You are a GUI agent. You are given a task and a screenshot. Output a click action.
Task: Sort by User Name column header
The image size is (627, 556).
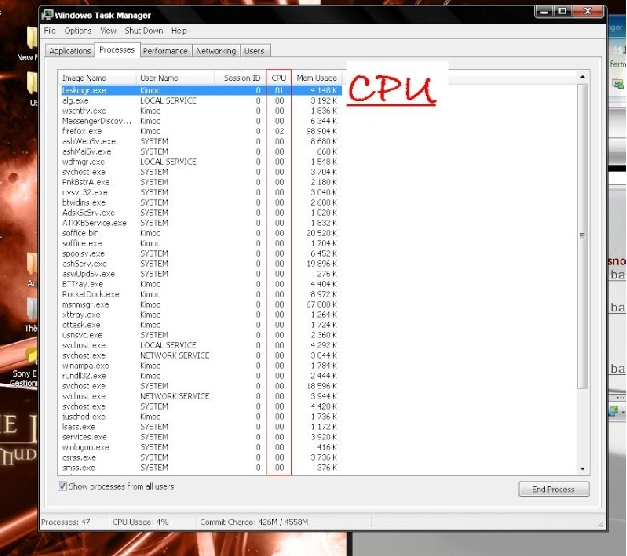176,78
